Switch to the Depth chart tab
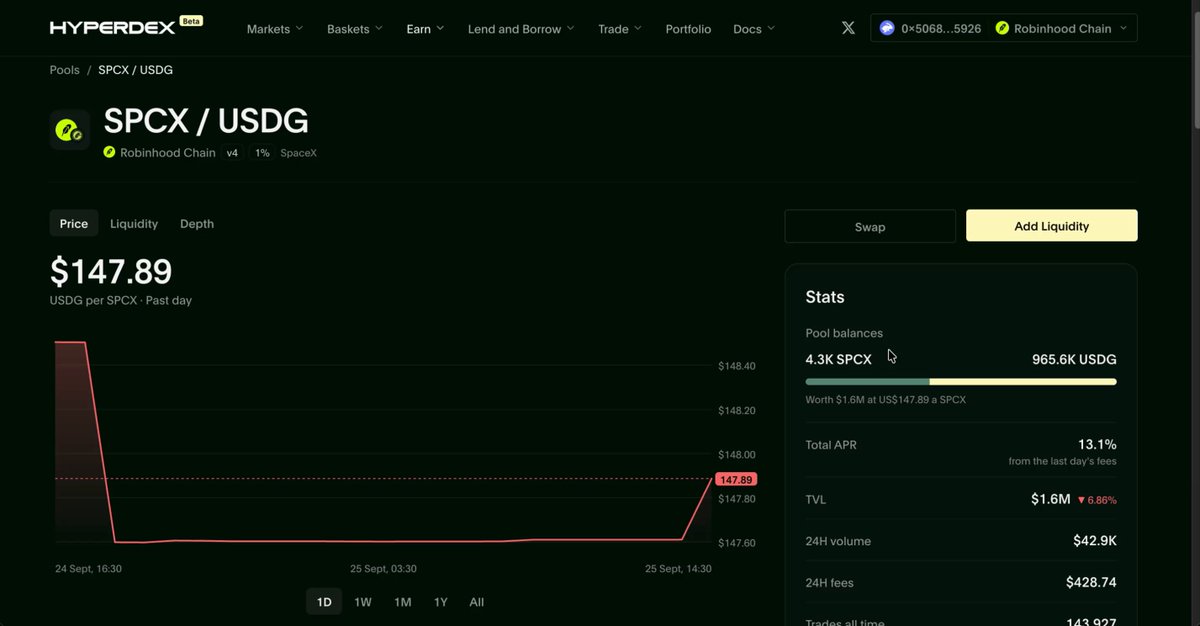 tap(197, 224)
